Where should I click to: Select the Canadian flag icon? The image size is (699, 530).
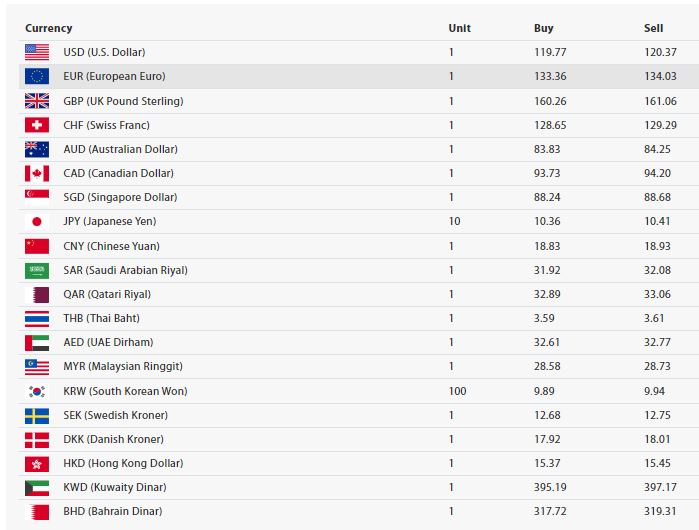37,173
